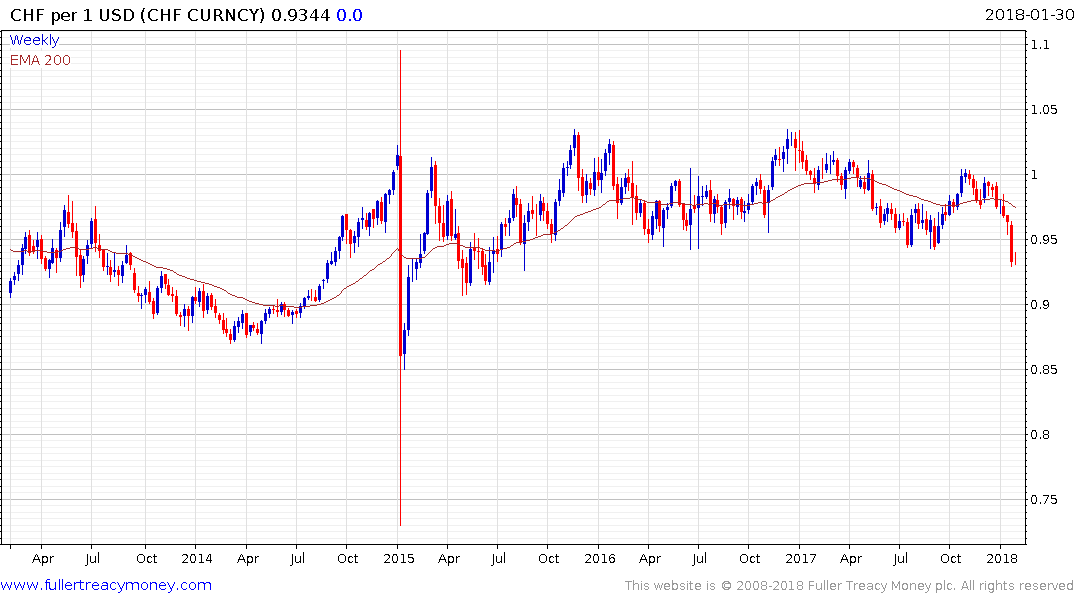This screenshot has width=1075, height=600.
Task: Click the 2017 x-axis label
Action: pyautogui.click(x=800, y=558)
